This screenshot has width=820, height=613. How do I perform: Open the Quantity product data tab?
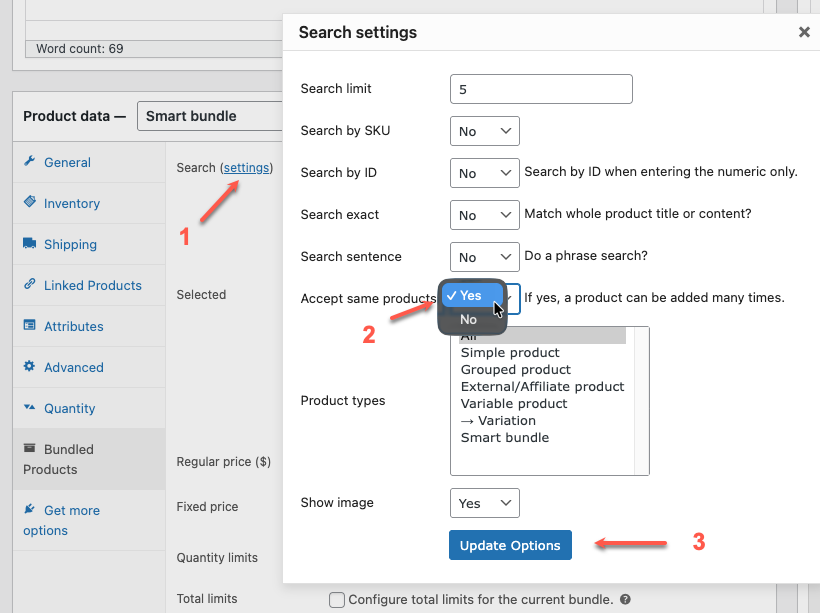tap(89, 408)
